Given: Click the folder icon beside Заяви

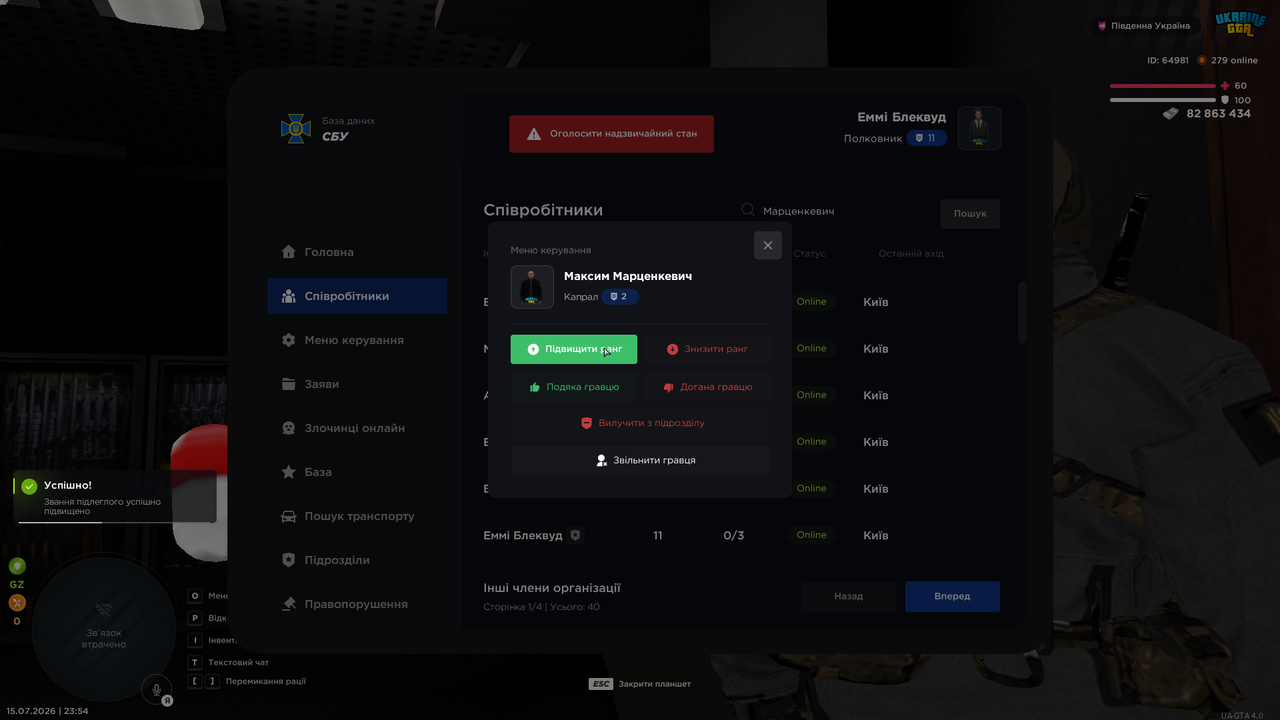Looking at the screenshot, I should click(x=288, y=384).
